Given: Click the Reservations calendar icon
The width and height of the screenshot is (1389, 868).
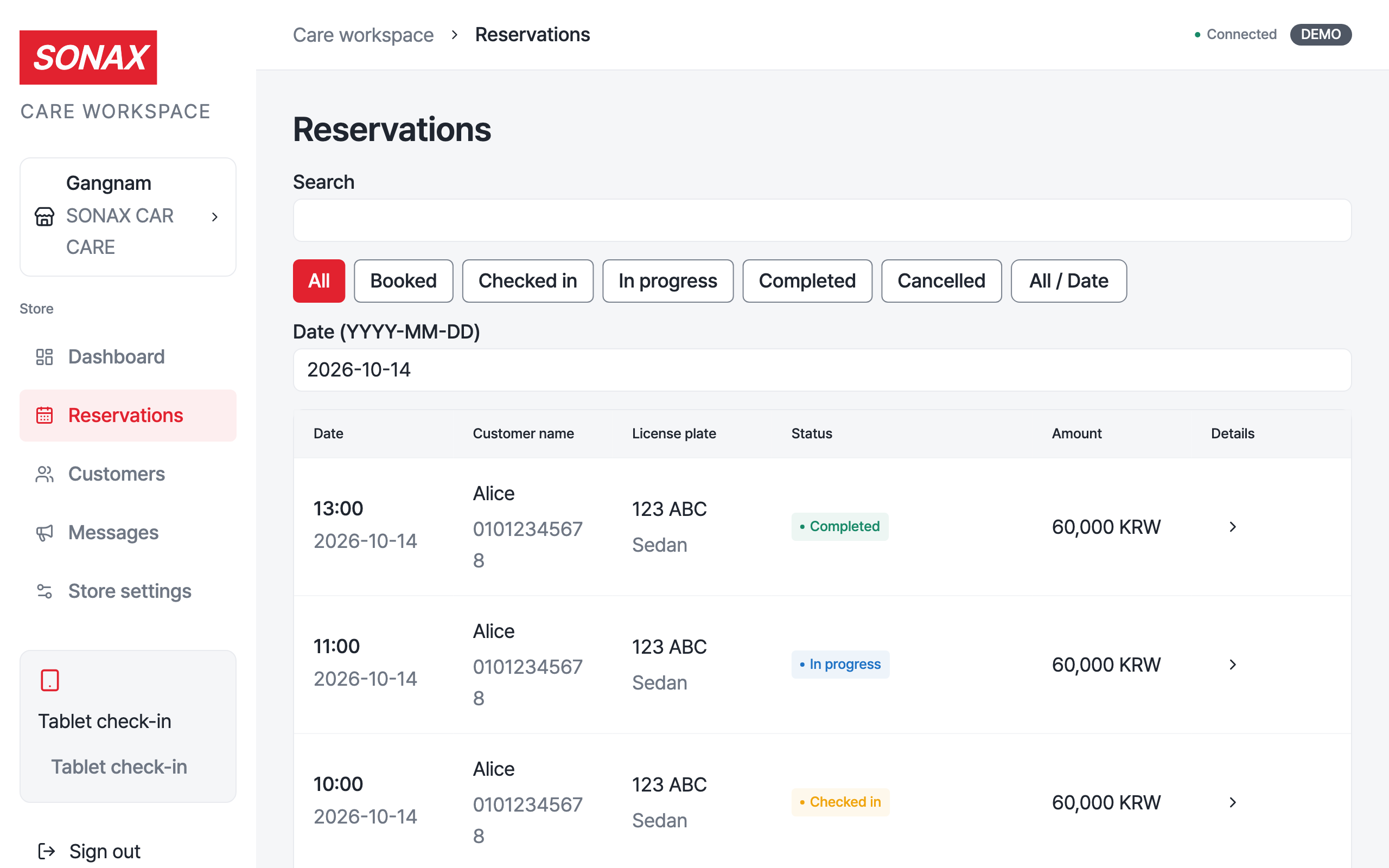Looking at the screenshot, I should coord(44,416).
